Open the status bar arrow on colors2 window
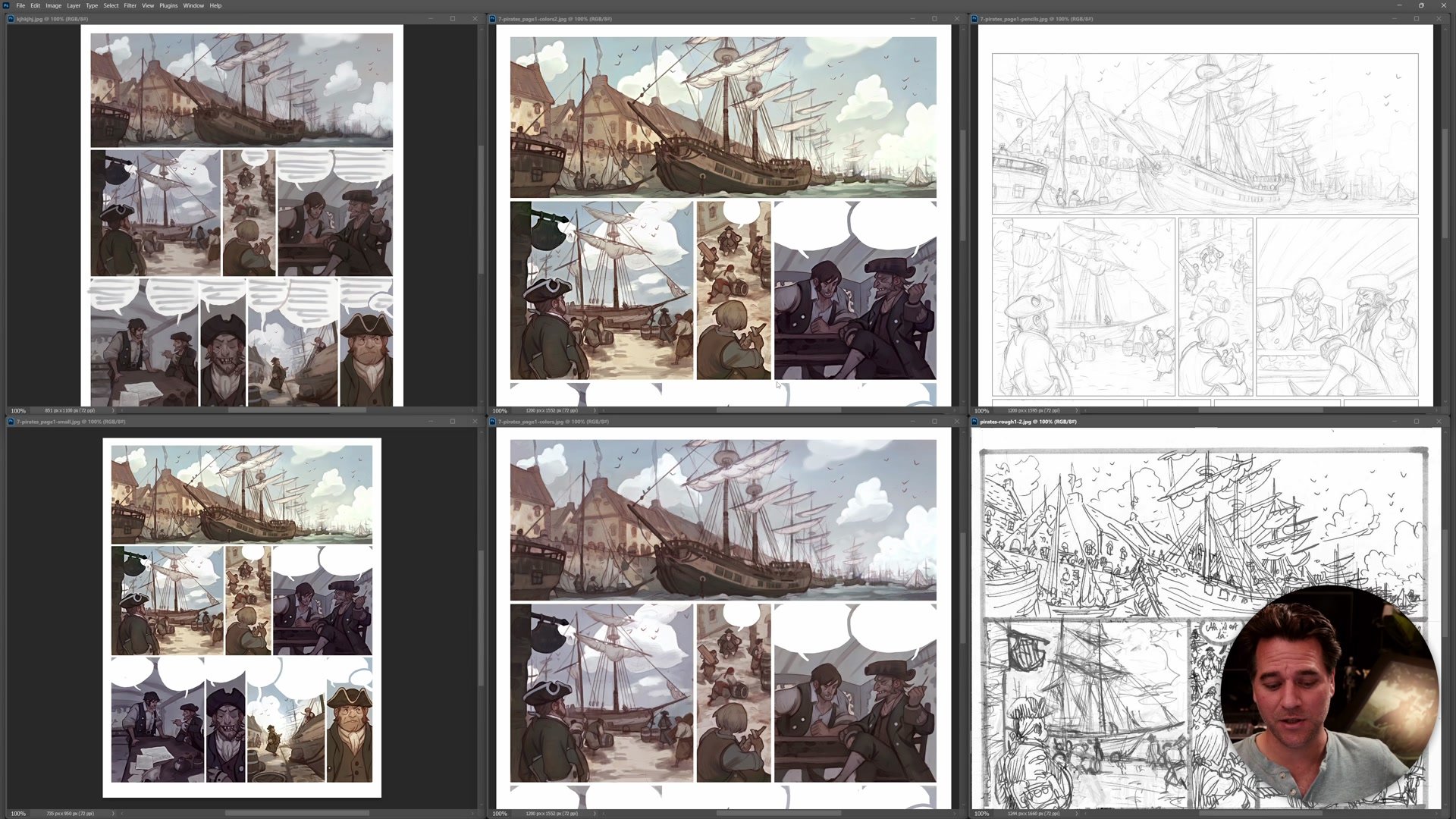The width and height of the screenshot is (1456, 819). [x=595, y=410]
